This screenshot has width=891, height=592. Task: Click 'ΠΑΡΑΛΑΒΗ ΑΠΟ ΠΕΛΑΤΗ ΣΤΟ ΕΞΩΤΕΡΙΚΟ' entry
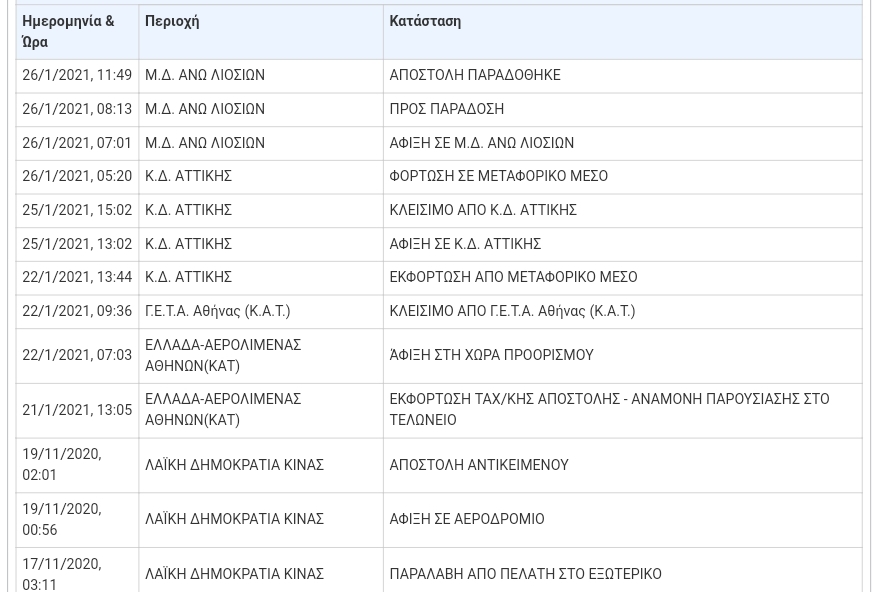[525, 574]
